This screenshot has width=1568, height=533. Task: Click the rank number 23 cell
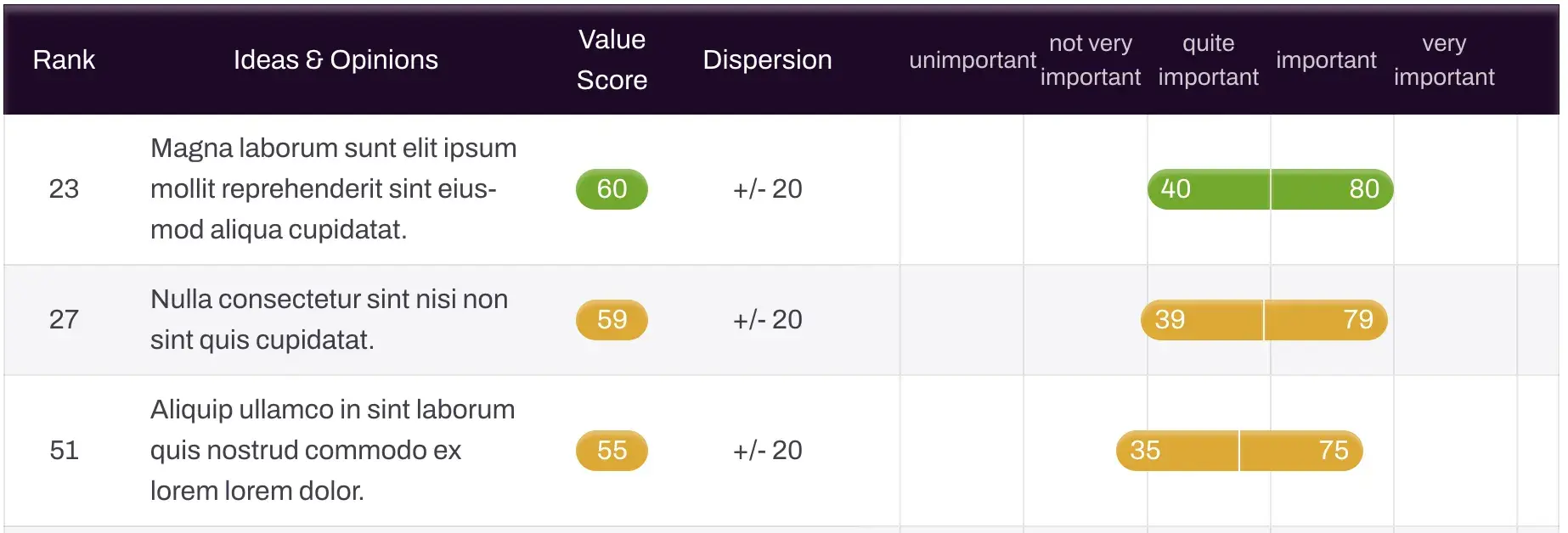click(64, 188)
